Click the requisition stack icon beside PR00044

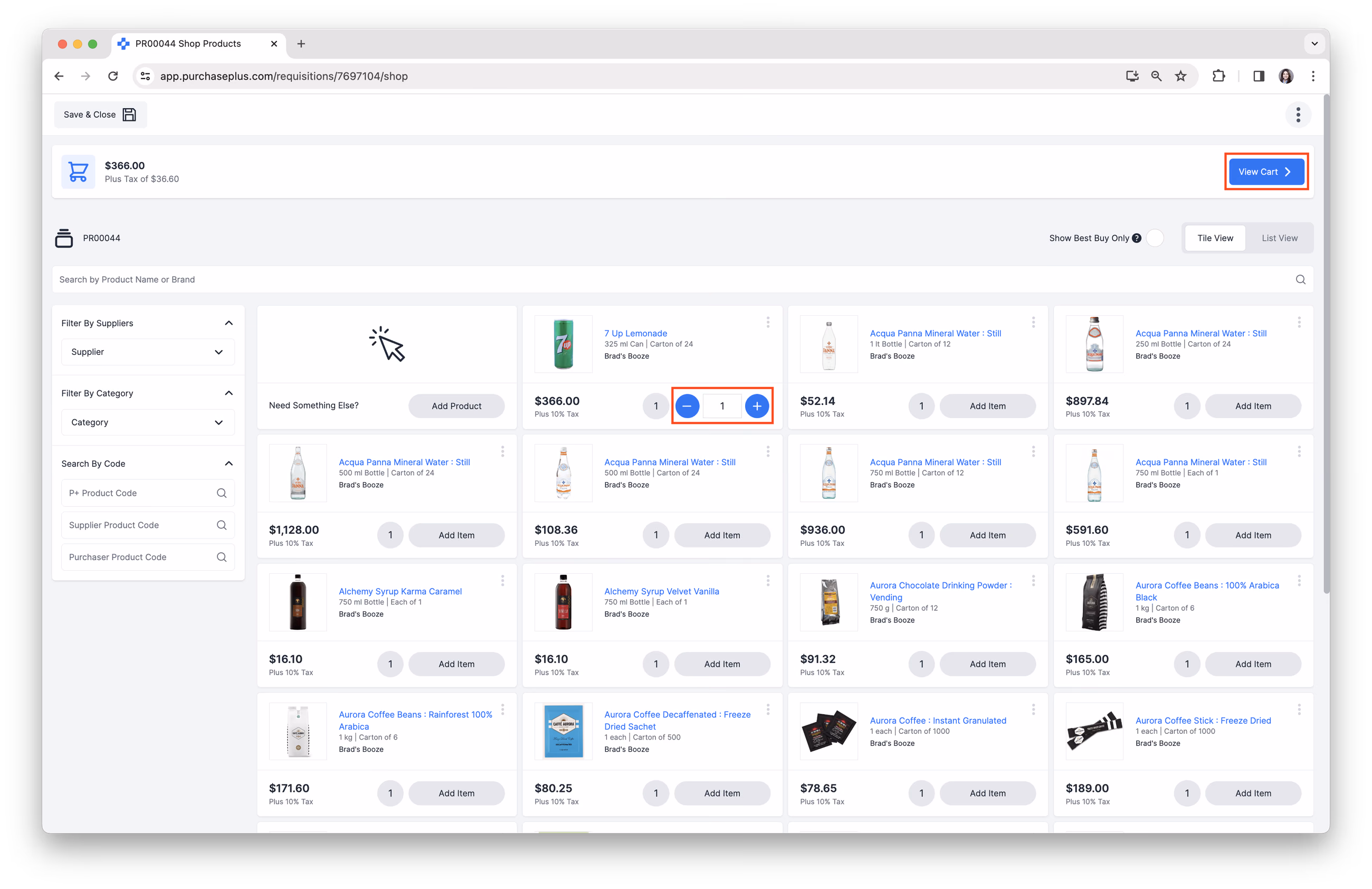click(64, 238)
